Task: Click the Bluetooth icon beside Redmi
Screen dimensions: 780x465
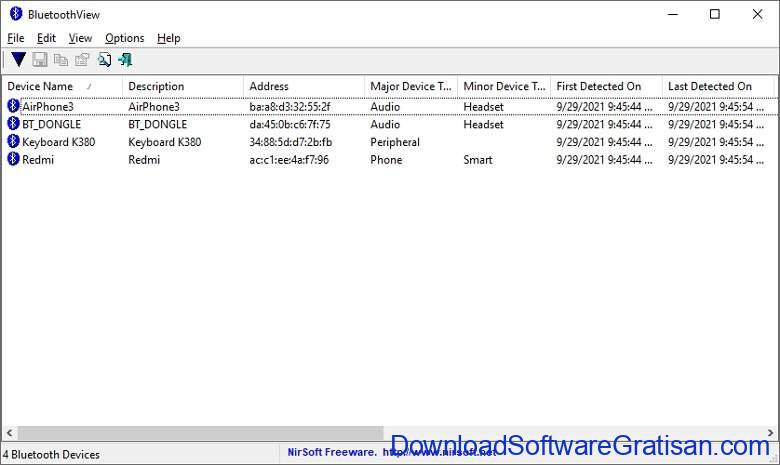Action: pyautogui.click(x=13, y=159)
